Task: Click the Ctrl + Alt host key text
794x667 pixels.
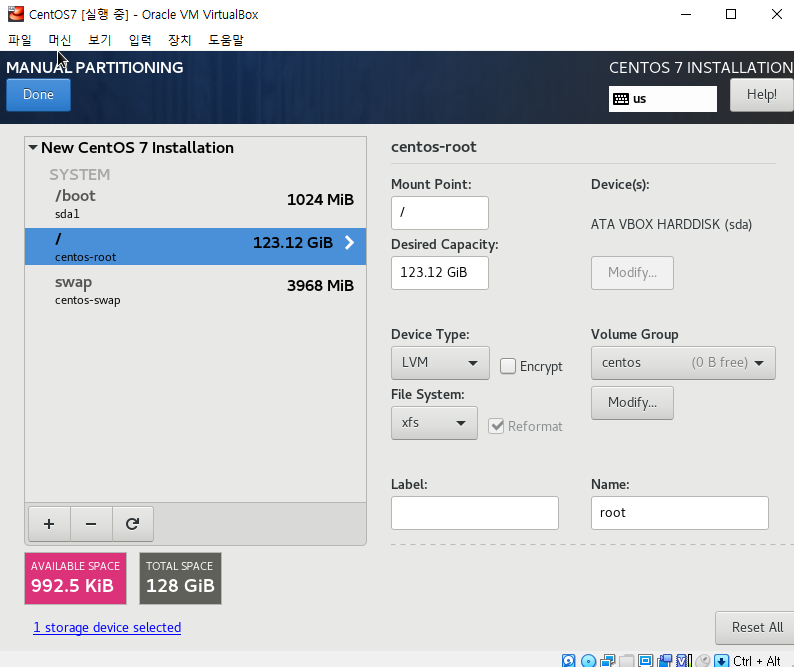Action: [757, 660]
